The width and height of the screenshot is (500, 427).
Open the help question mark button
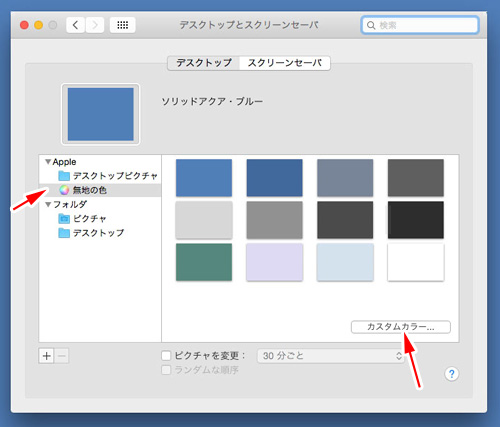click(452, 374)
